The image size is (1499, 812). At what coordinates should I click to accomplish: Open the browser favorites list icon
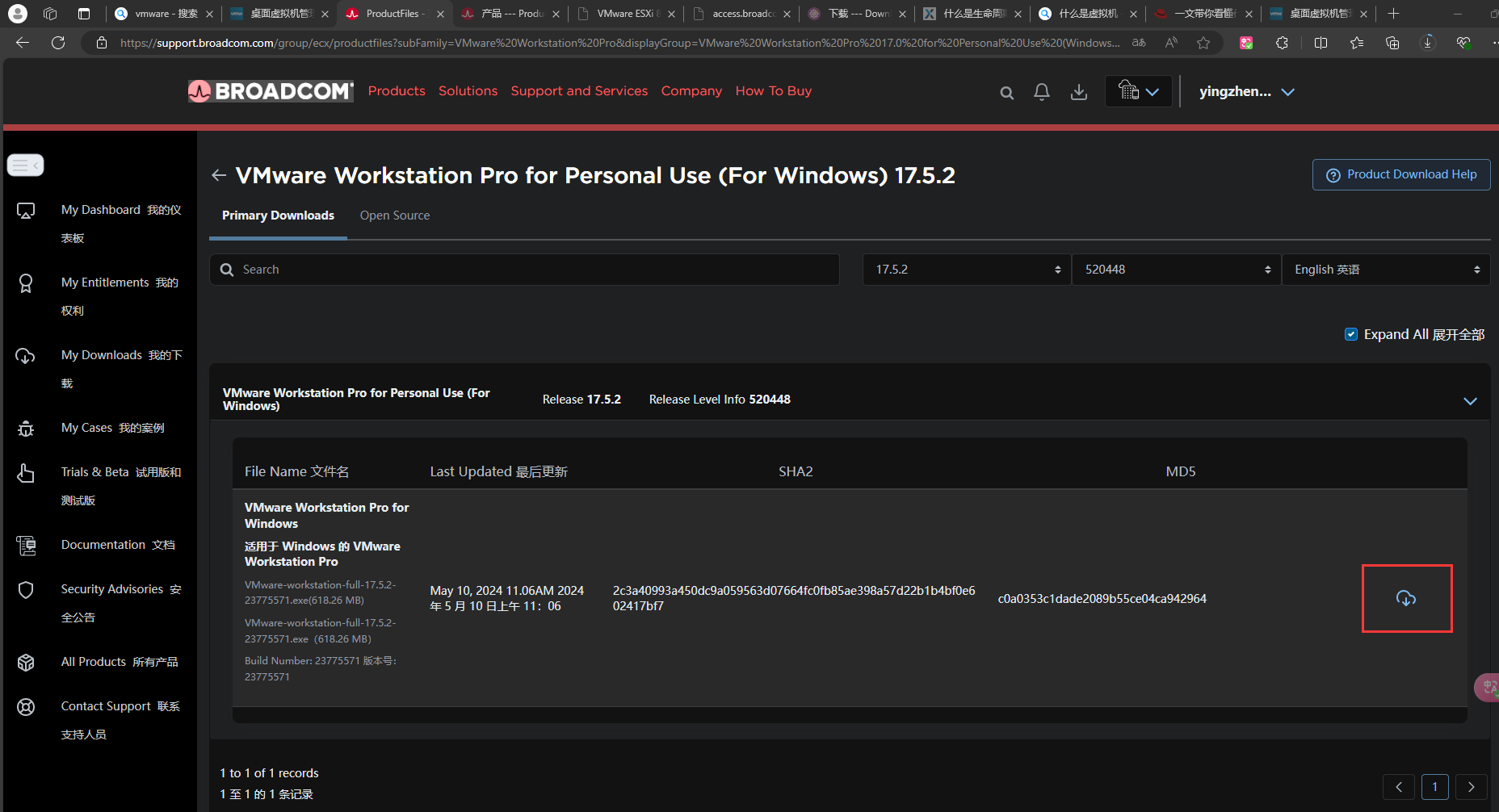click(x=1357, y=43)
